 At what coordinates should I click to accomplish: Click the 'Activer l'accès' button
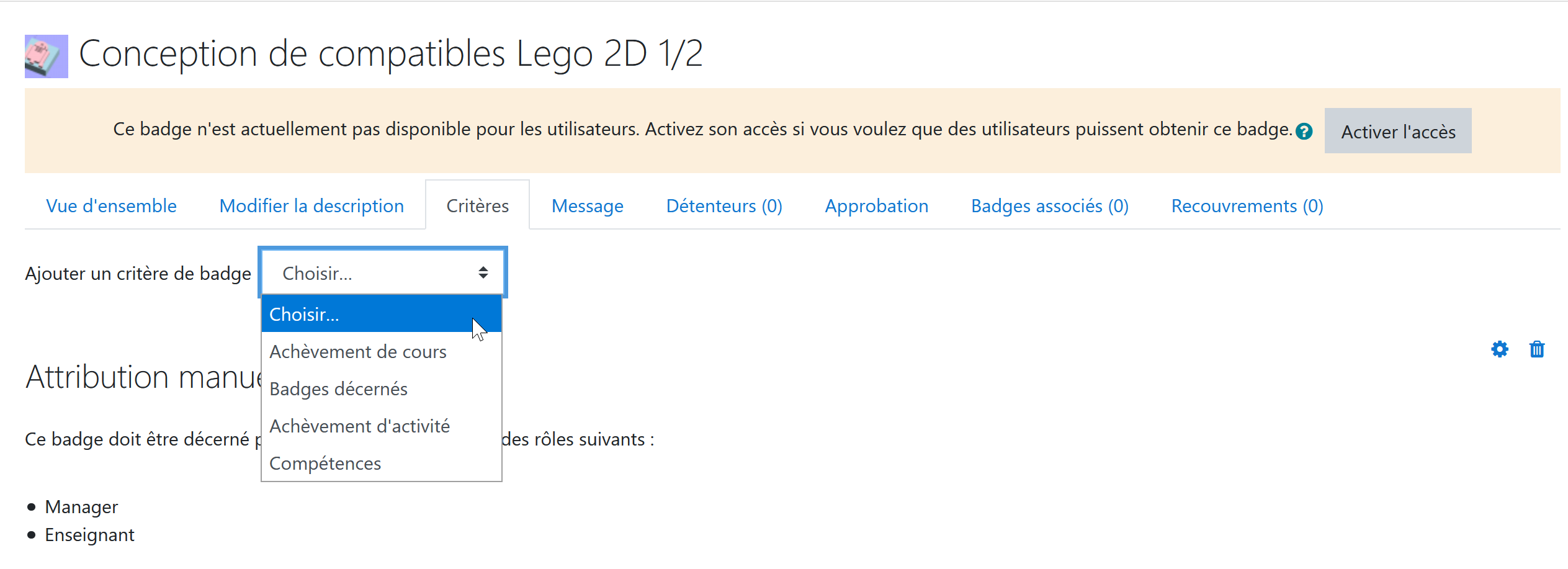1397,131
